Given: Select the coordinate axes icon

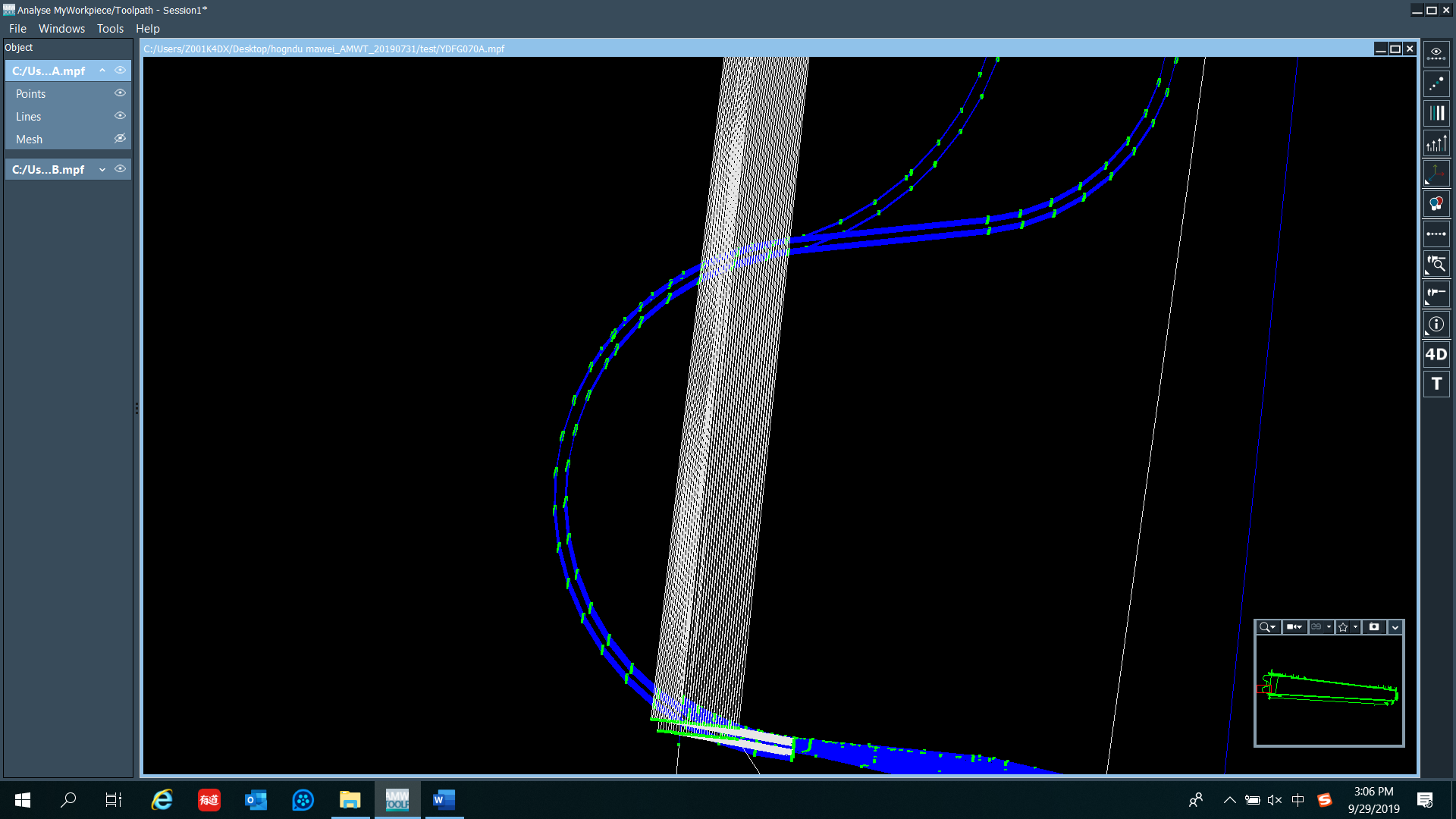Looking at the screenshot, I should pos(1436,174).
